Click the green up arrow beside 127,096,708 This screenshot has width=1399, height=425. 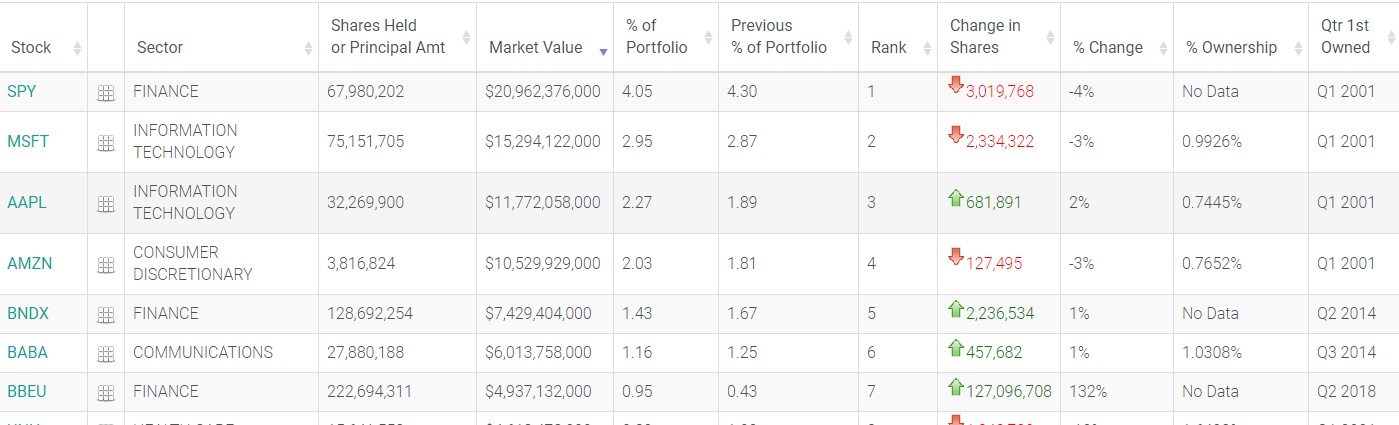[955, 390]
